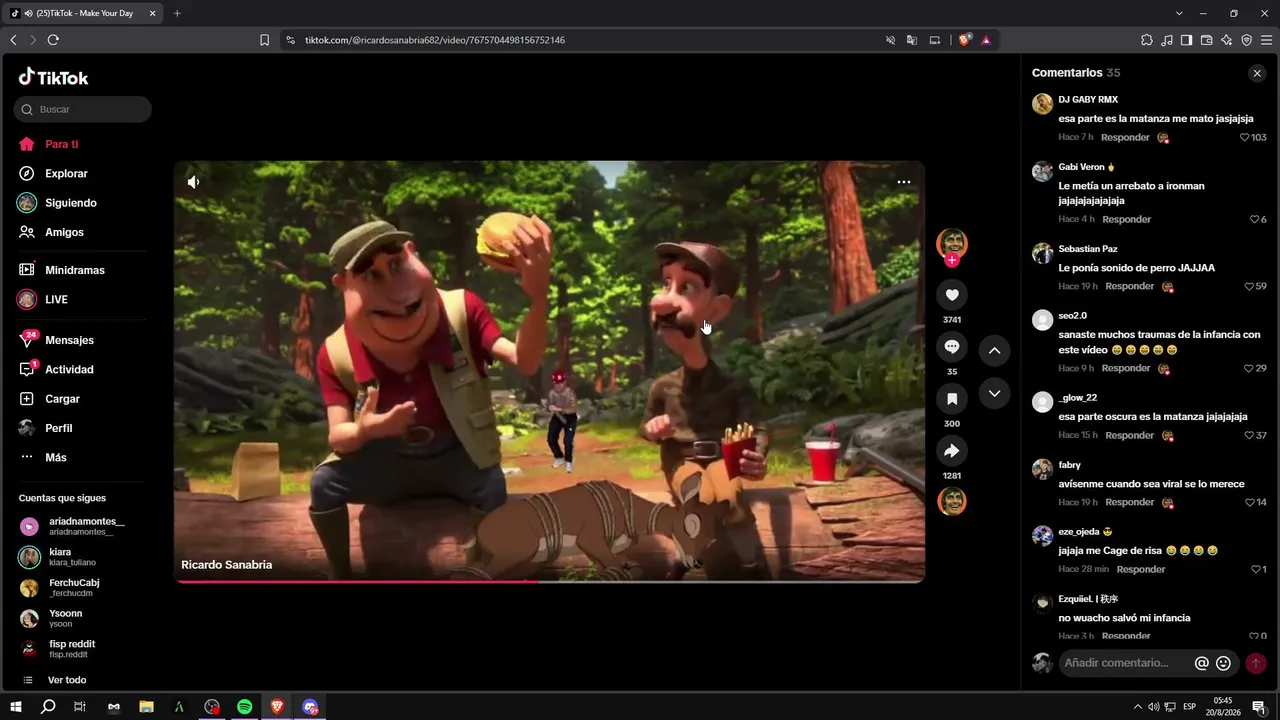Image resolution: width=1280 pixels, height=720 pixels.
Task: Open the browser Extensions puzzle icon
Action: click(x=1146, y=40)
